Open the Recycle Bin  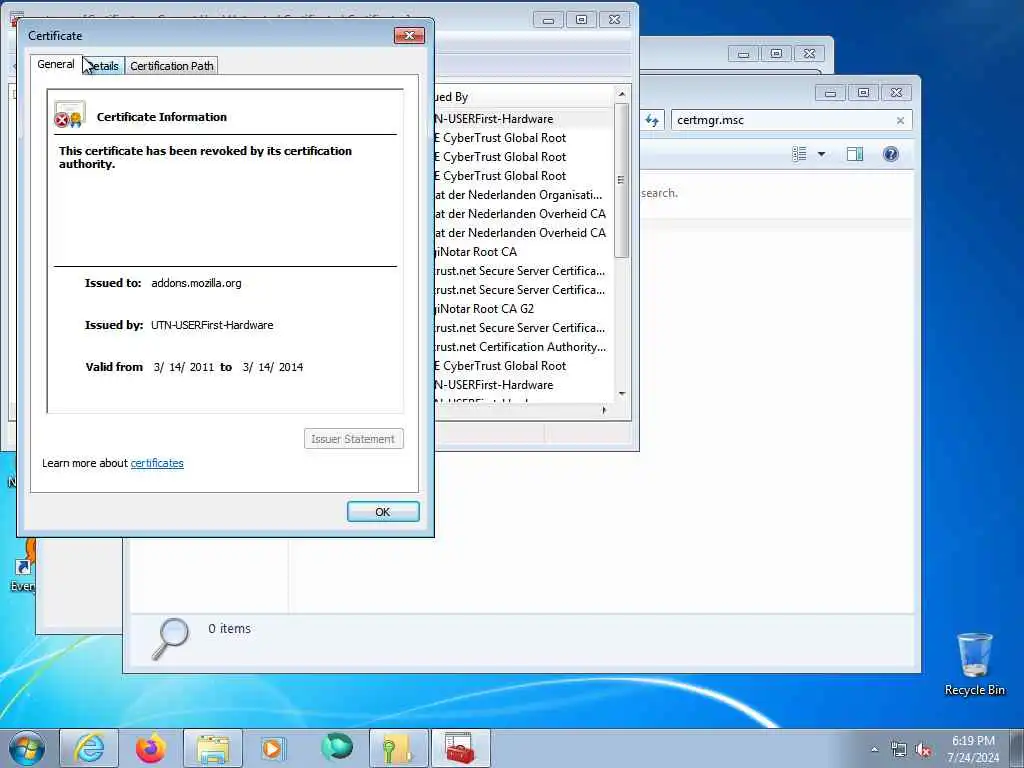click(974, 664)
